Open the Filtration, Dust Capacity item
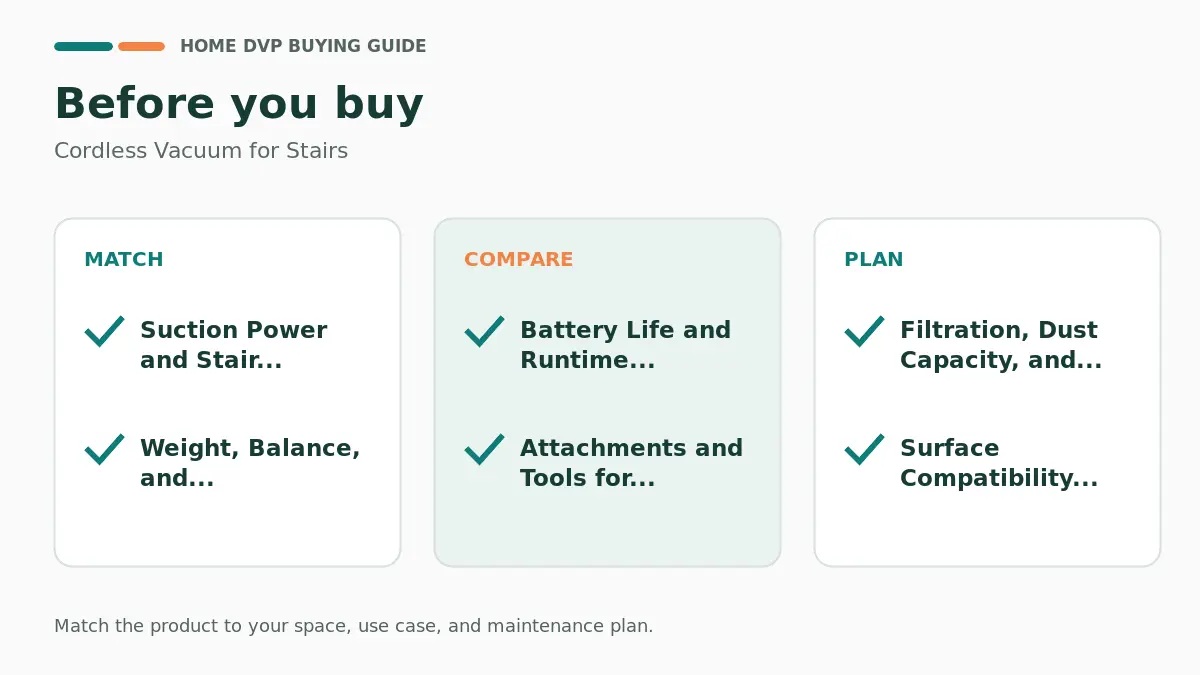The image size is (1200, 675). pyautogui.click(x=1001, y=345)
